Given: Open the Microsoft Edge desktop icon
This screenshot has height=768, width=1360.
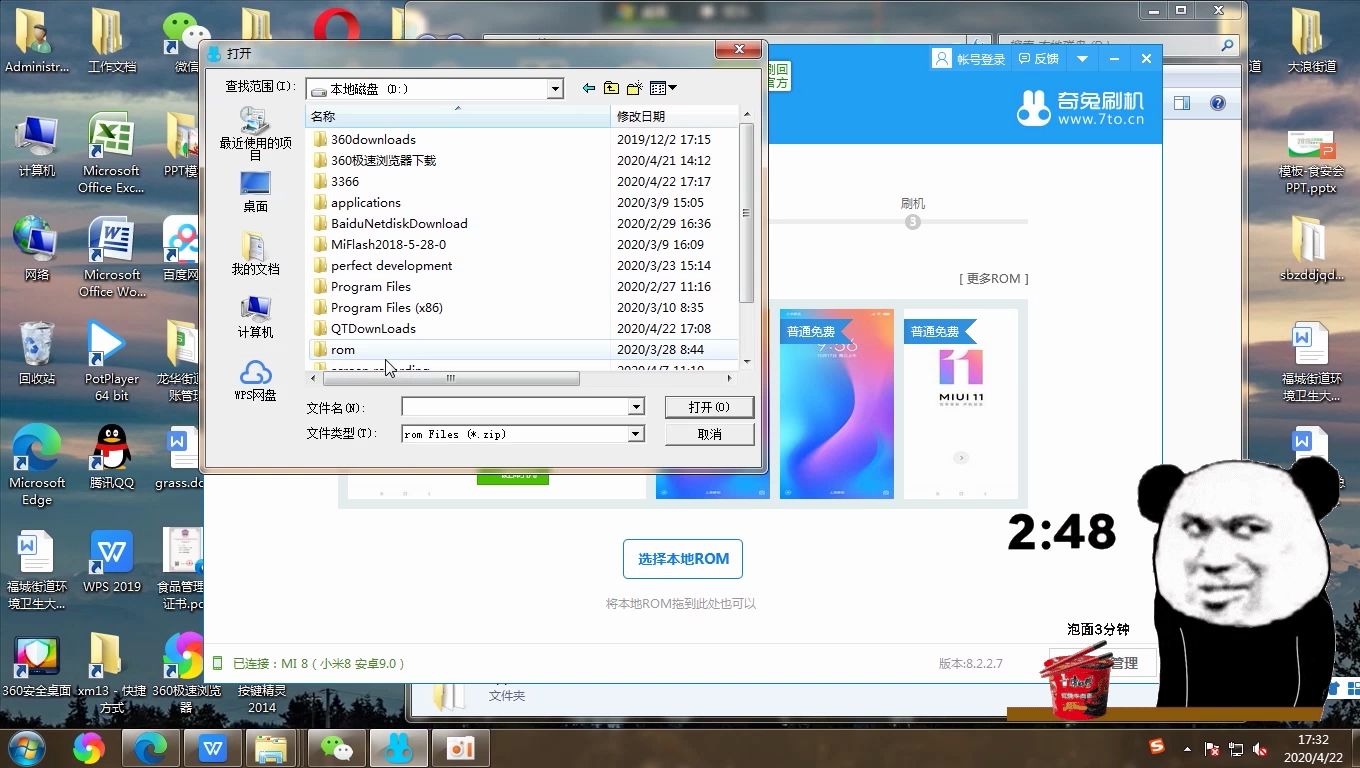Looking at the screenshot, I should point(37,465).
